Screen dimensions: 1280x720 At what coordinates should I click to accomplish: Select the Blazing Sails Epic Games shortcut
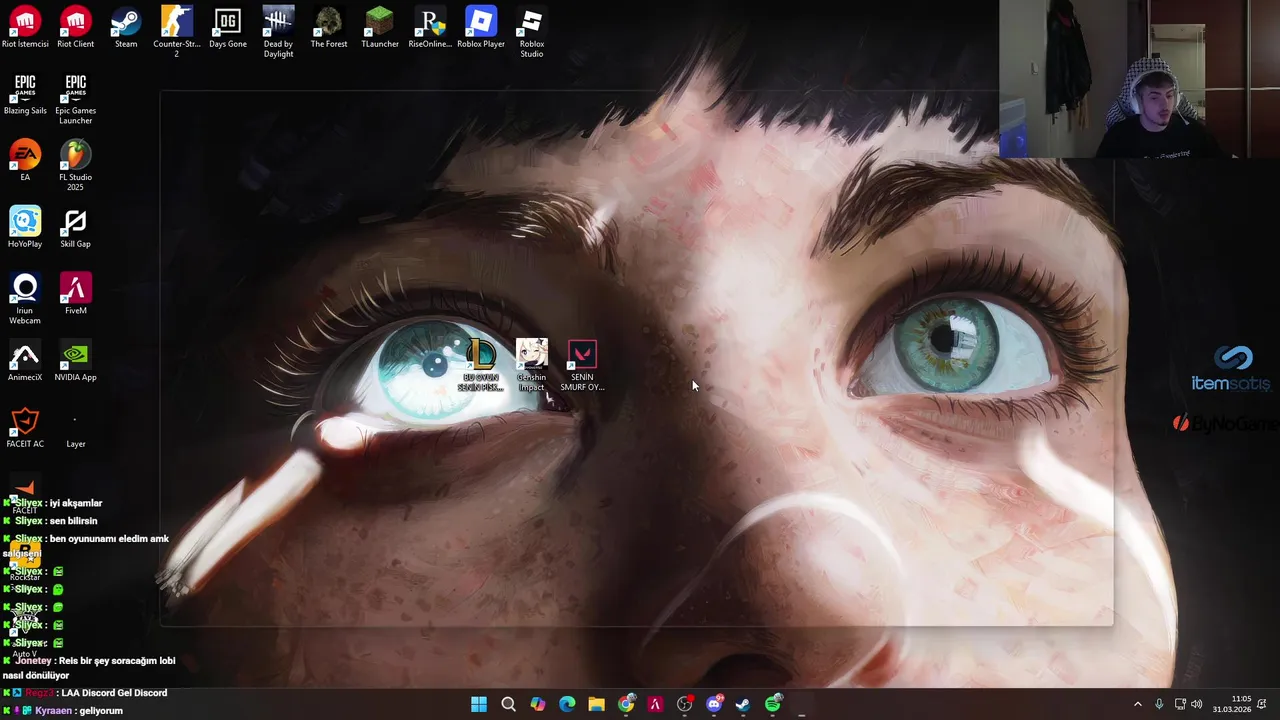(x=25, y=95)
